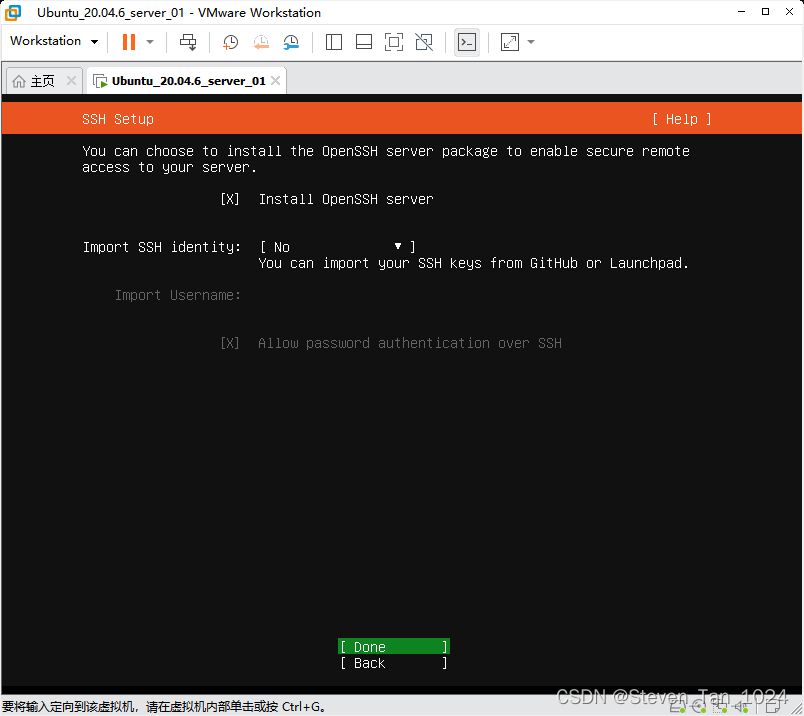Close the 主页 home tab
This screenshot has width=804, height=716.
click(x=71, y=81)
